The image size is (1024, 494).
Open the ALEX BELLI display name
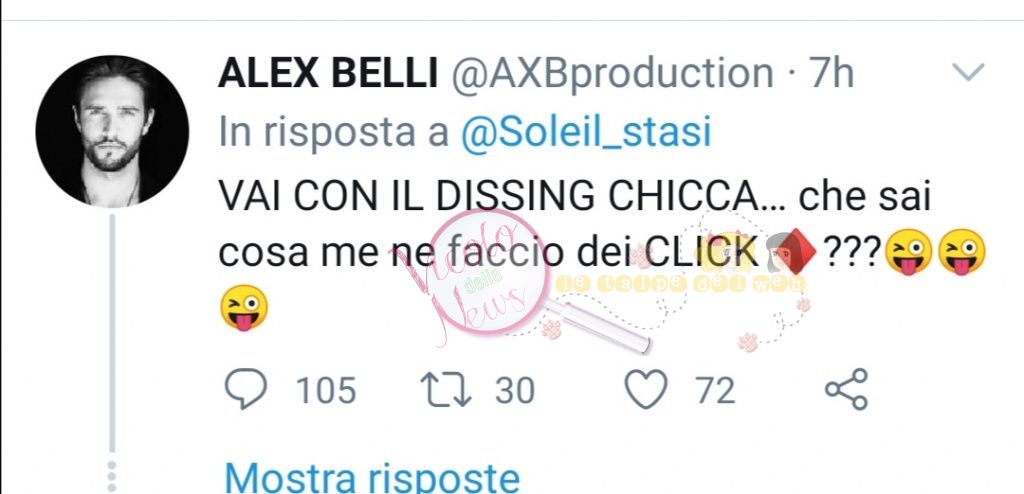(328, 73)
